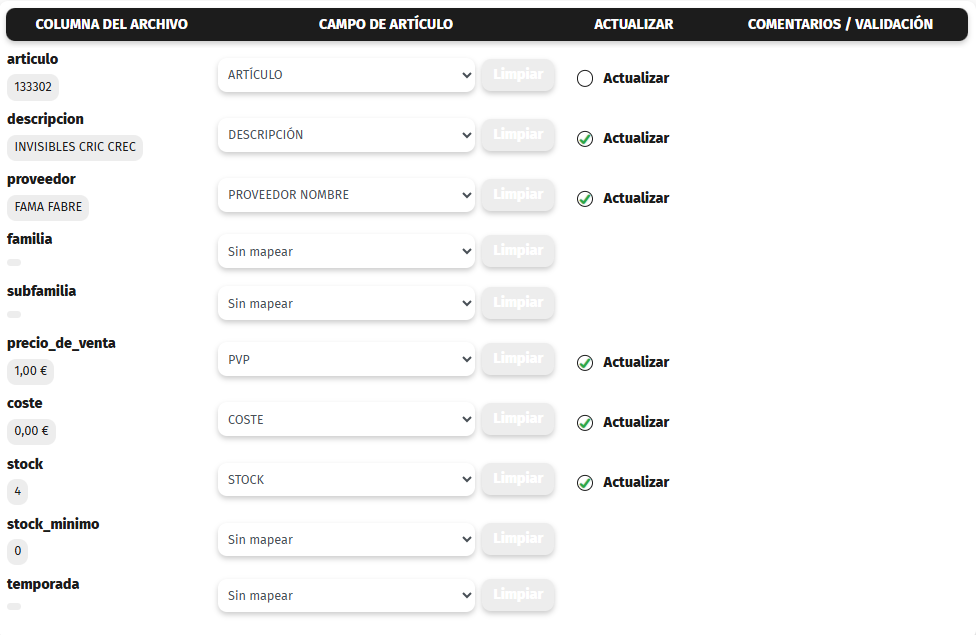Click the 'FAMA FABRE' sample value chip
Screen dimensions: 976x635
tap(48, 207)
